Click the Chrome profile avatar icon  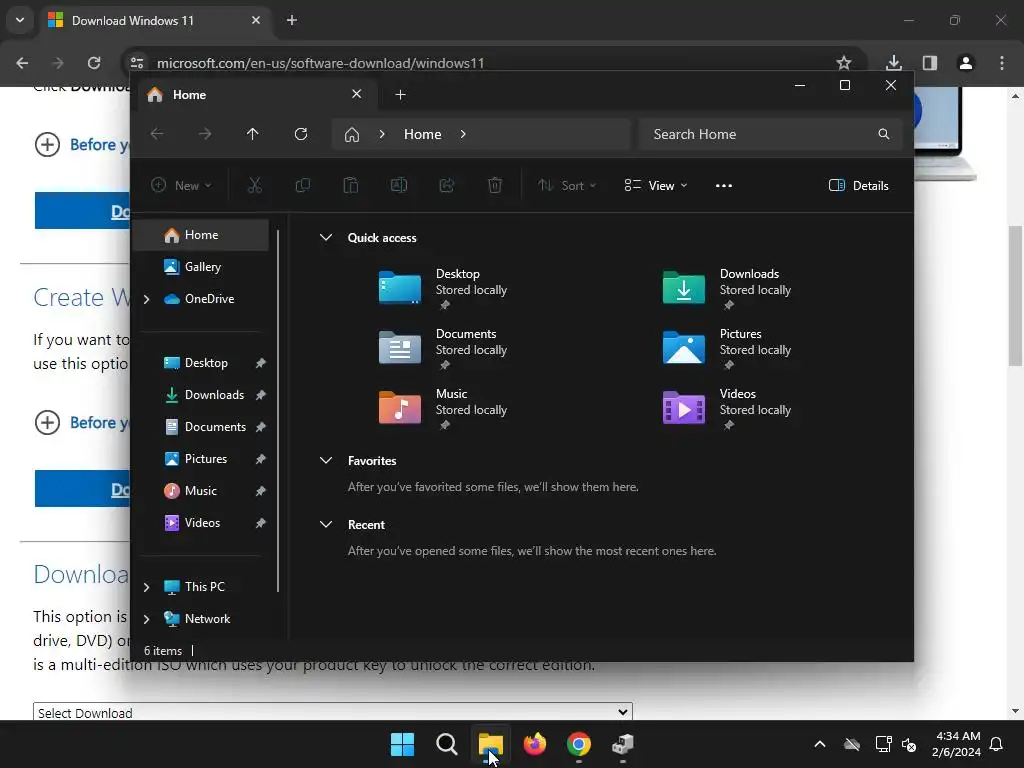point(966,63)
